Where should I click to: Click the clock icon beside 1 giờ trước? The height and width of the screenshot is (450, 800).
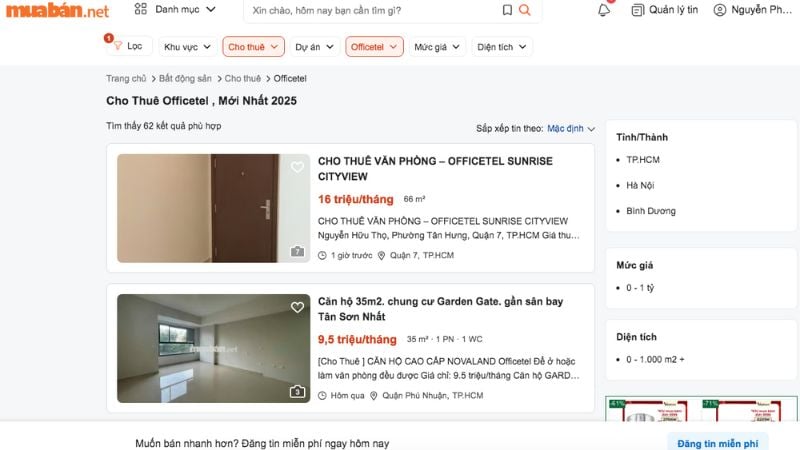coord(322,256)
